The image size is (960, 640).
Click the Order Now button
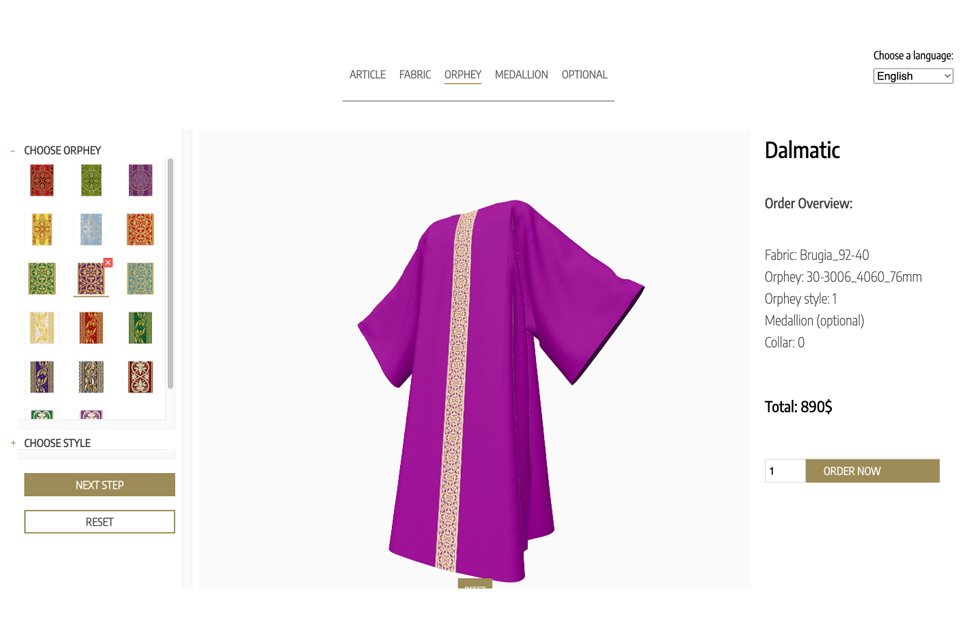(872, 471)
